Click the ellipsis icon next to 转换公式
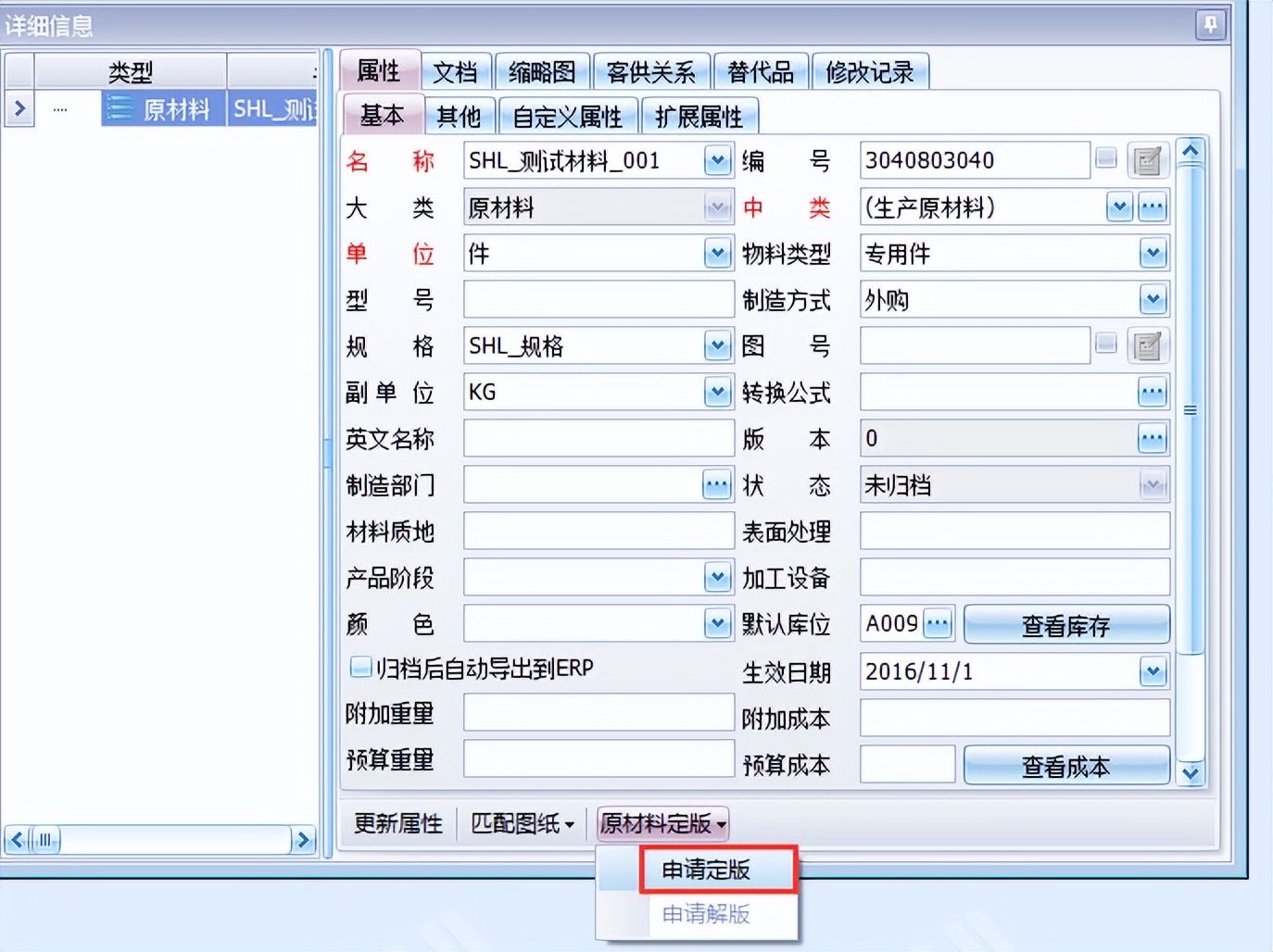1273x952 pixels. click(1152, 392)
